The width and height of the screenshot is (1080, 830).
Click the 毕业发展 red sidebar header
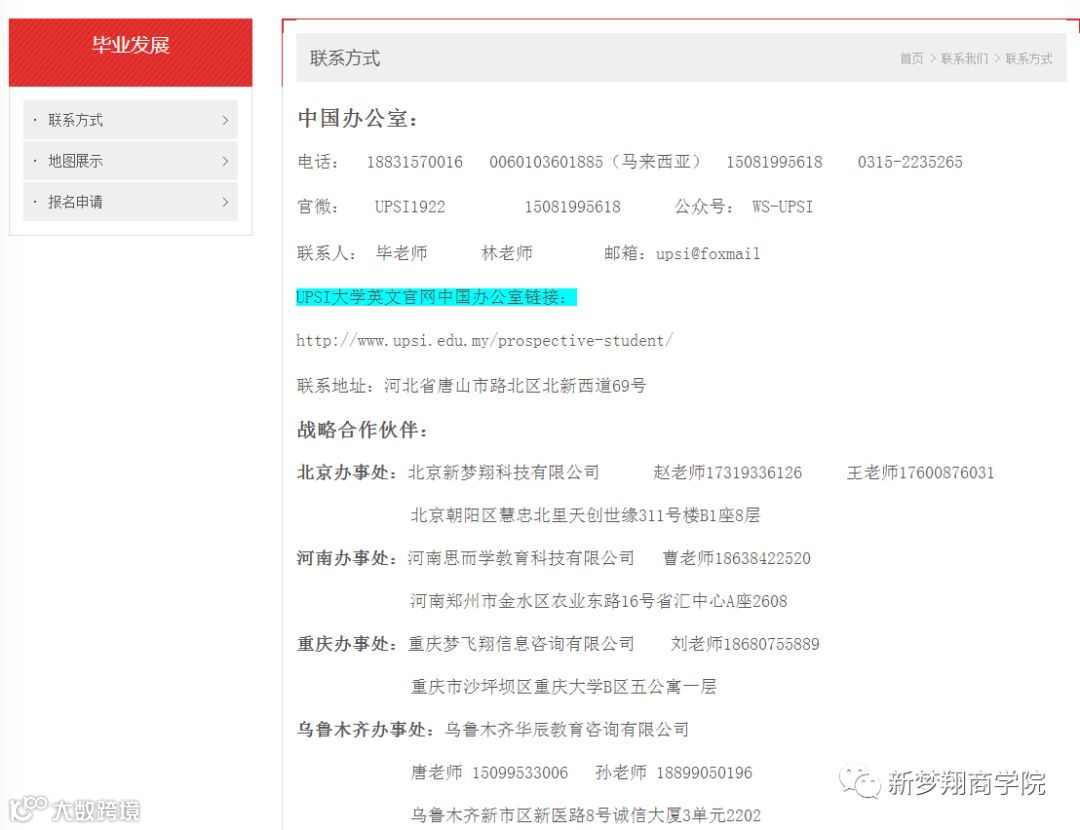pos(130,52)
